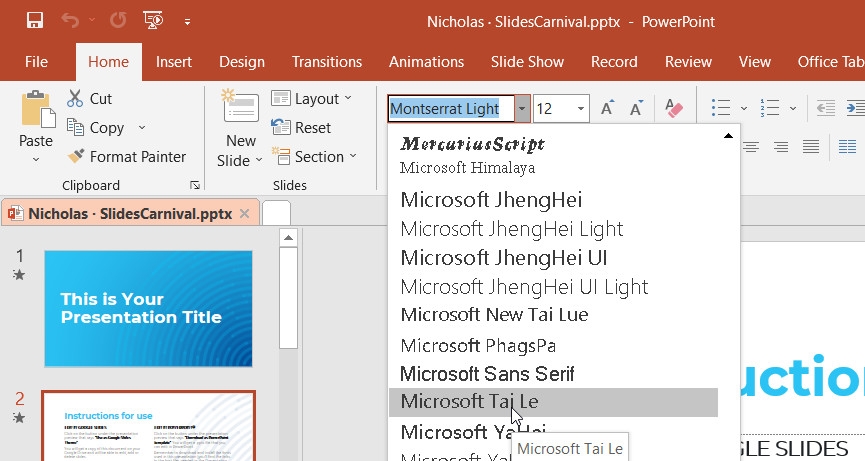Open Customize Quick Access Toolbar dropdown

coord(188,22)
